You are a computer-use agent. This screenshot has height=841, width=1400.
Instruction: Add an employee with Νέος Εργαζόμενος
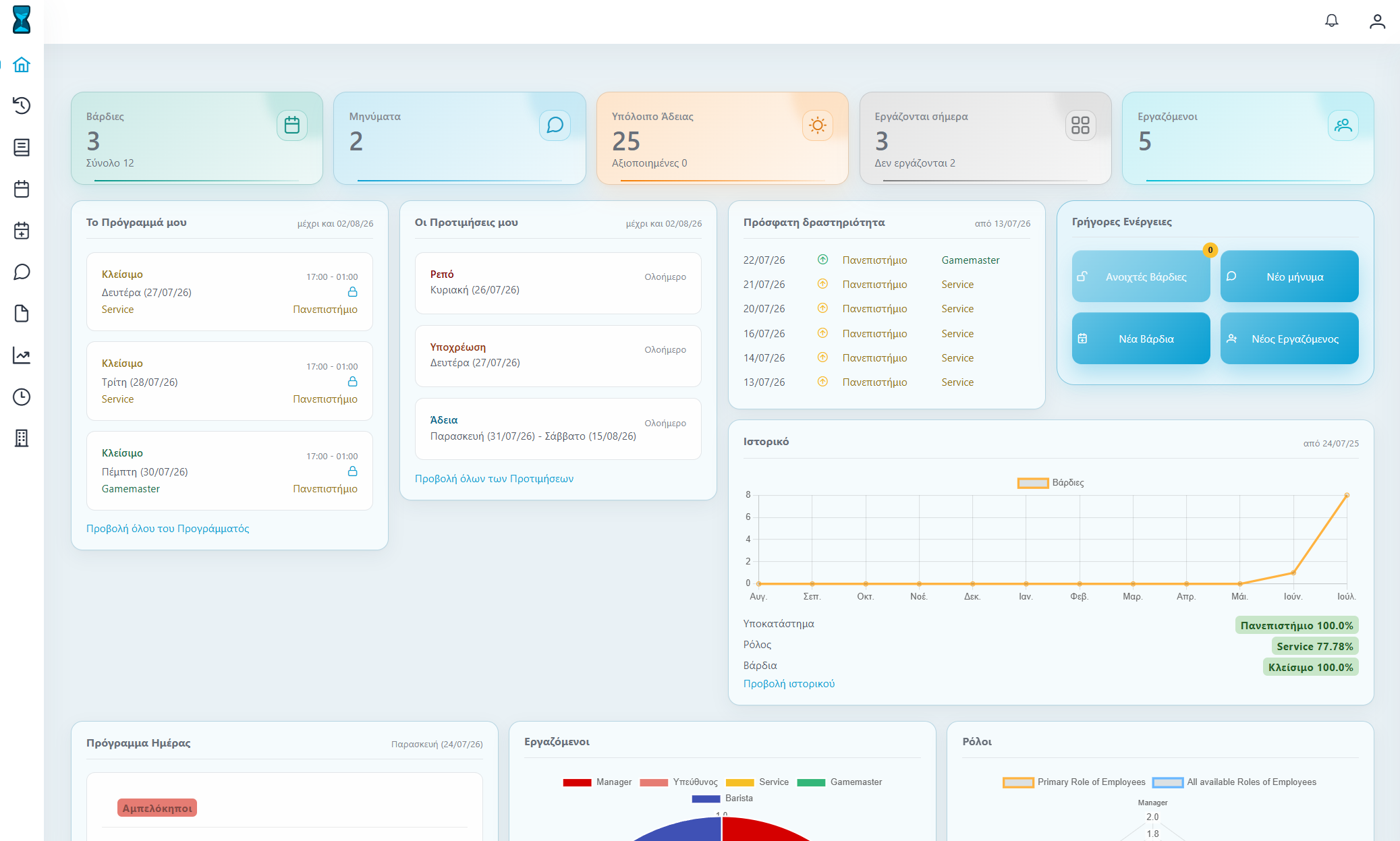point(1289,339)
